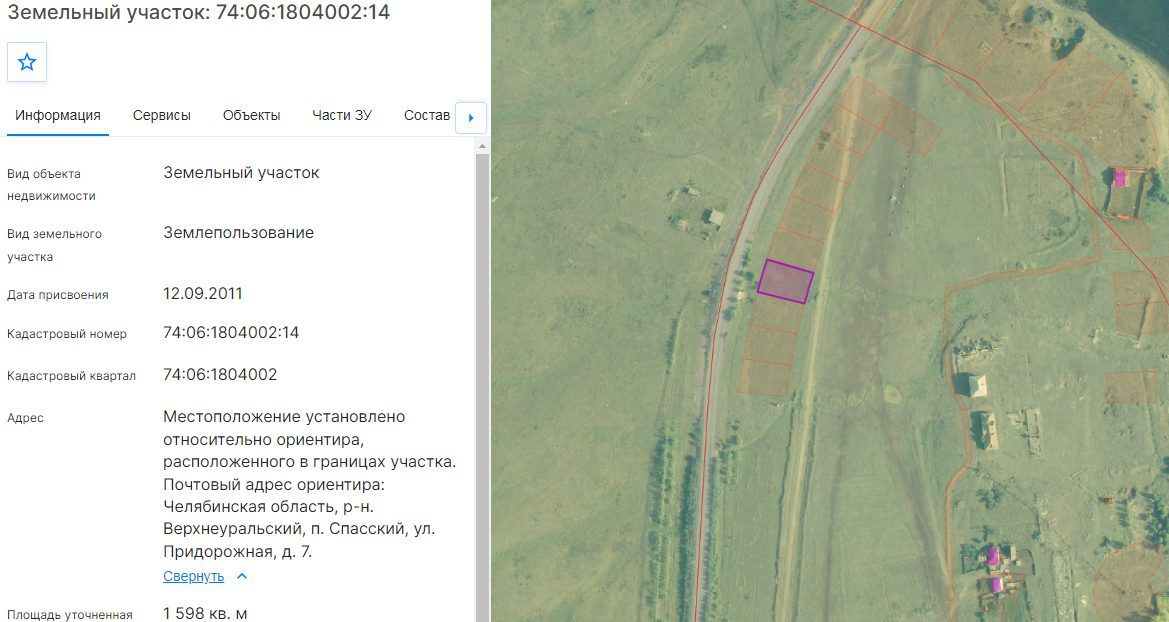The height and width of the screenshot is (622, 1169).
Task: Select the Части ЗУ tab
Action: 342,116
